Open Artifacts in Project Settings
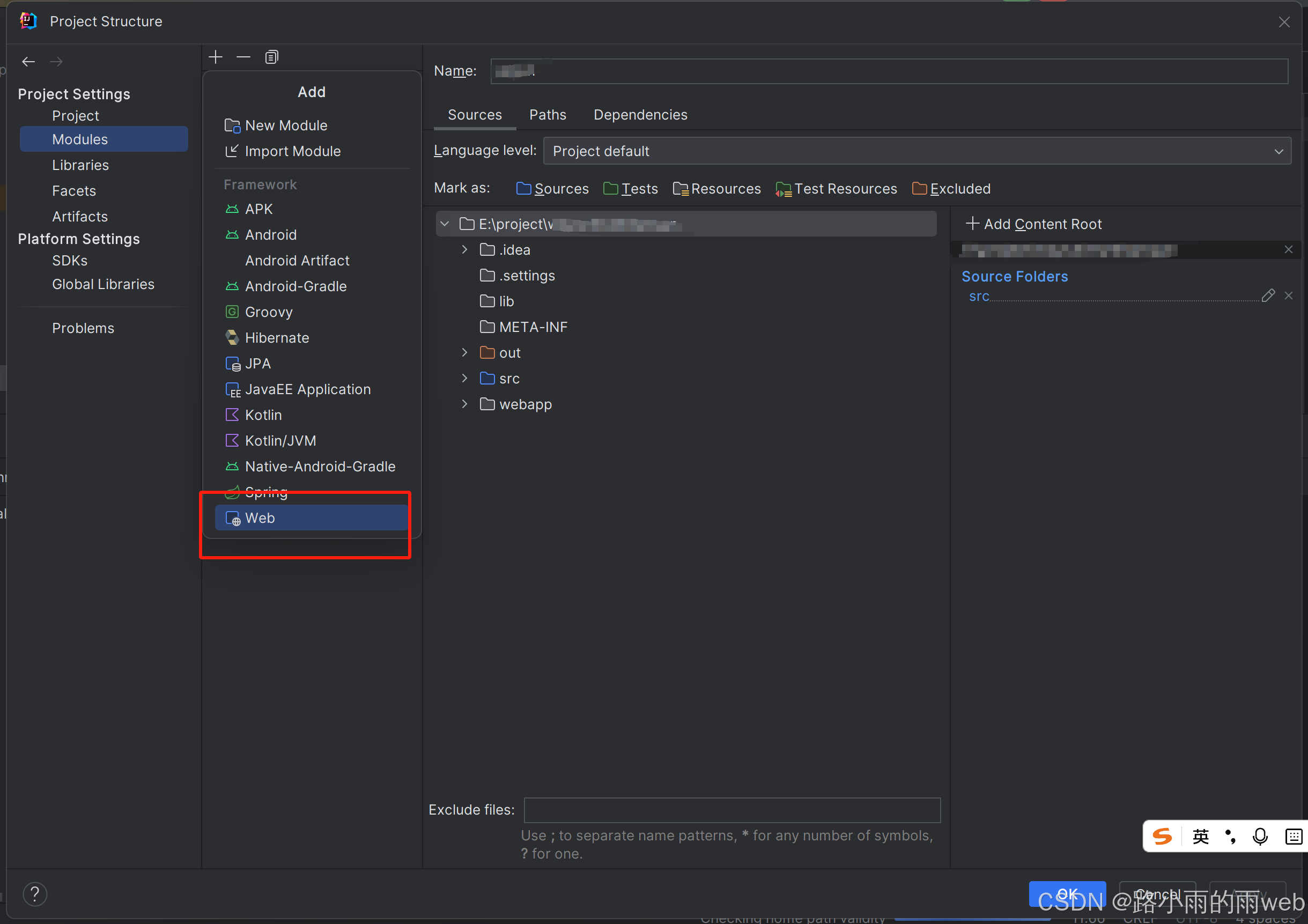This screenshot has height=924, width=1308. click(80, 217)
